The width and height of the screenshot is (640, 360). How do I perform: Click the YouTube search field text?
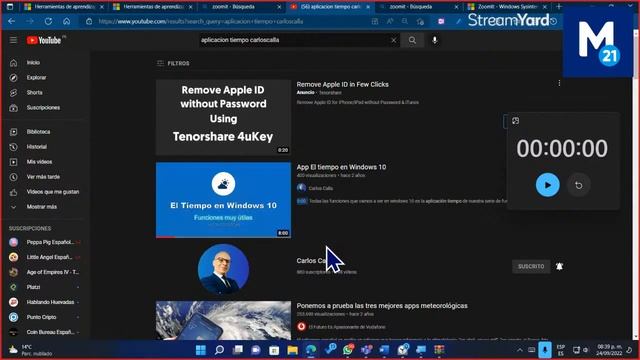click(240, 40)
